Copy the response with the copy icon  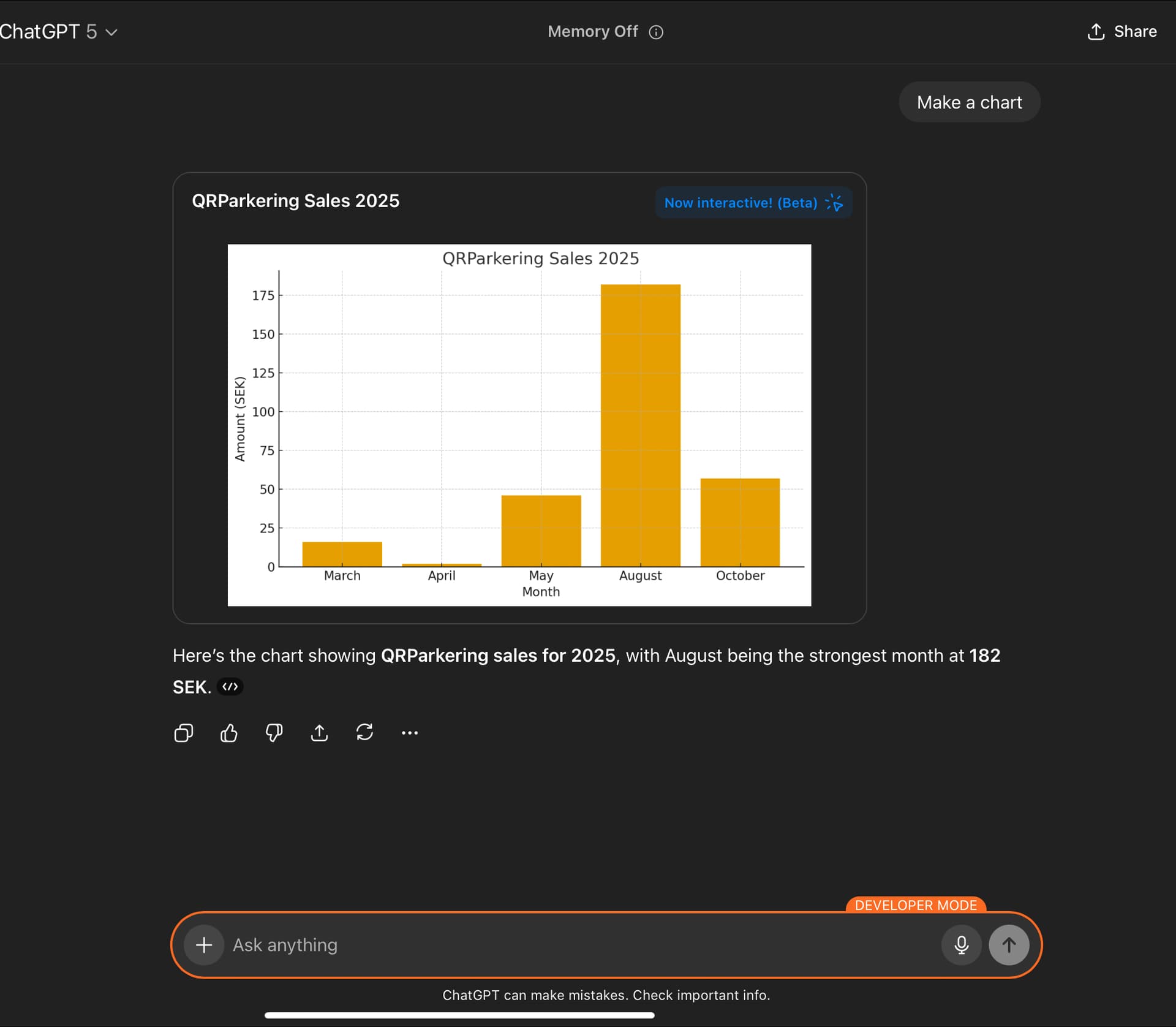183,733
